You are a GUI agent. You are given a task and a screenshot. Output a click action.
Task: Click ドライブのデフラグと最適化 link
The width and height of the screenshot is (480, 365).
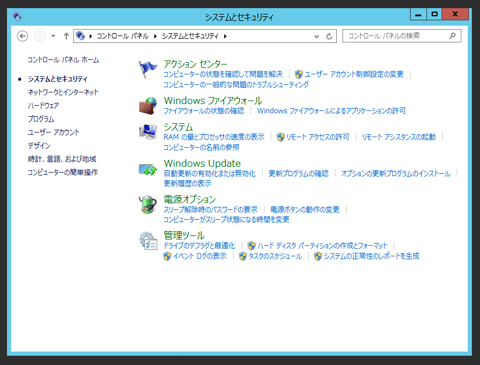click(x=199, y=246)
